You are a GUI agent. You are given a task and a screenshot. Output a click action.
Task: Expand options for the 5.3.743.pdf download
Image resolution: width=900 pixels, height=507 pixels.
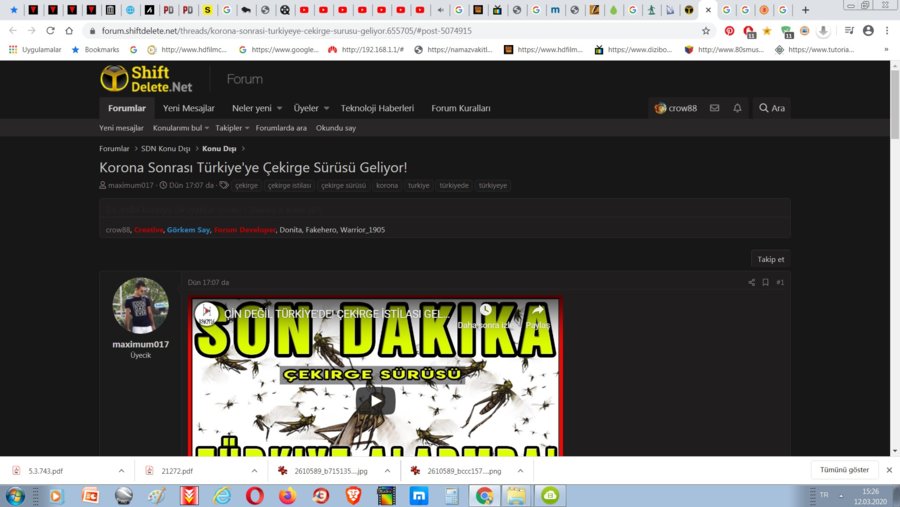tap(121, 470)
